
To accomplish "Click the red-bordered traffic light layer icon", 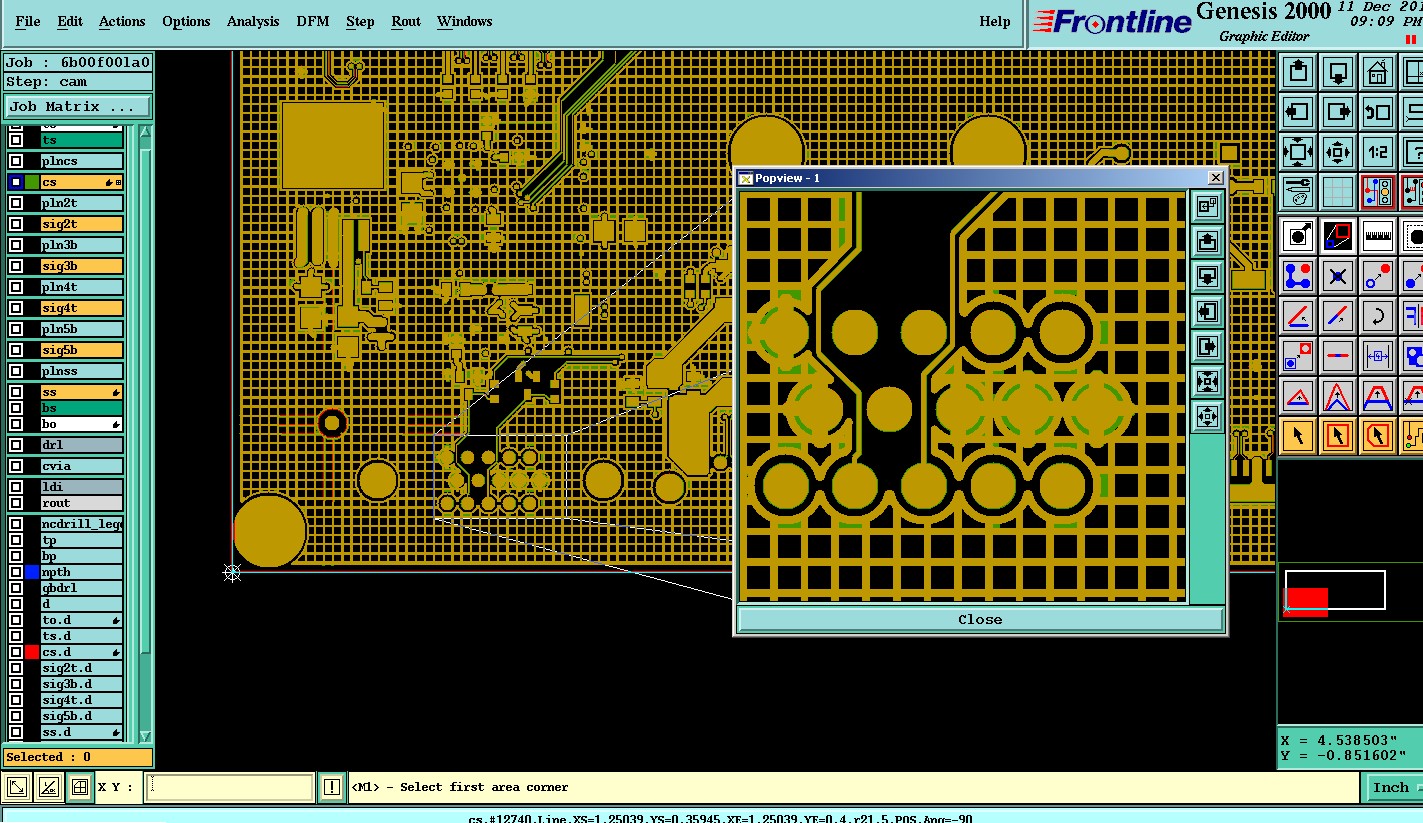I will pos(1378,191).
